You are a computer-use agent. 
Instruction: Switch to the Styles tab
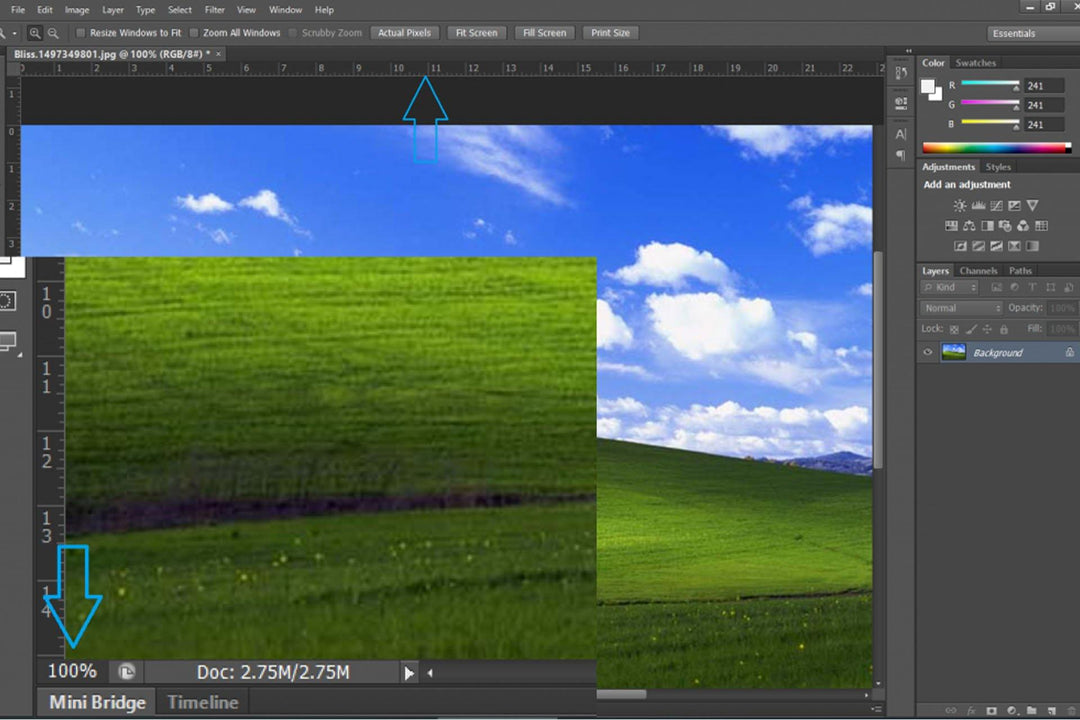point(998,167)
